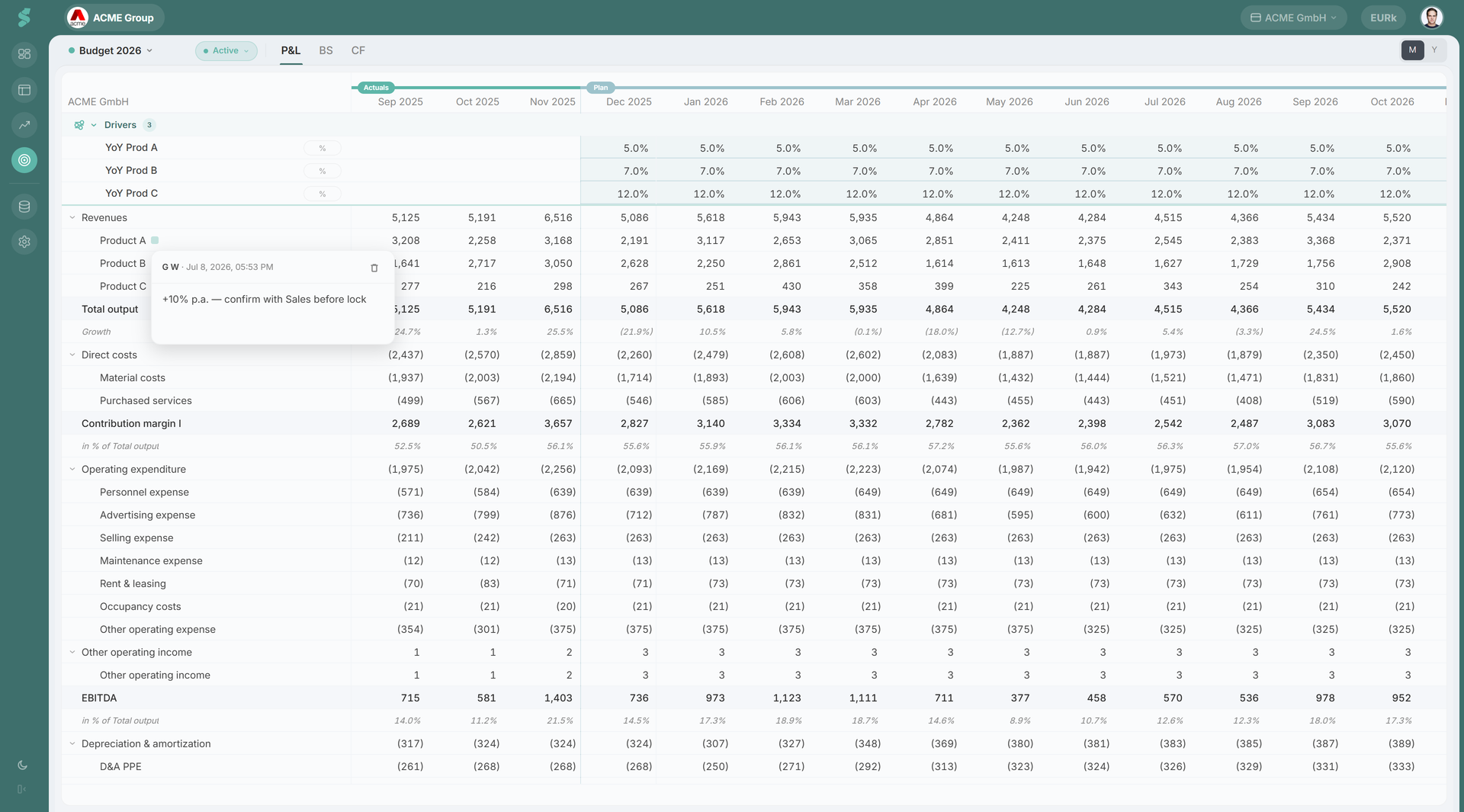
Task: Switch to monthly view with M toggle
Action: pos(1412,50)
